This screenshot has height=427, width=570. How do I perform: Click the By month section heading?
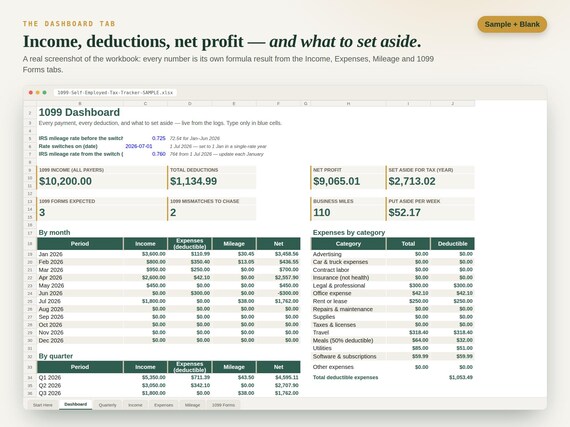click(55, 233)
